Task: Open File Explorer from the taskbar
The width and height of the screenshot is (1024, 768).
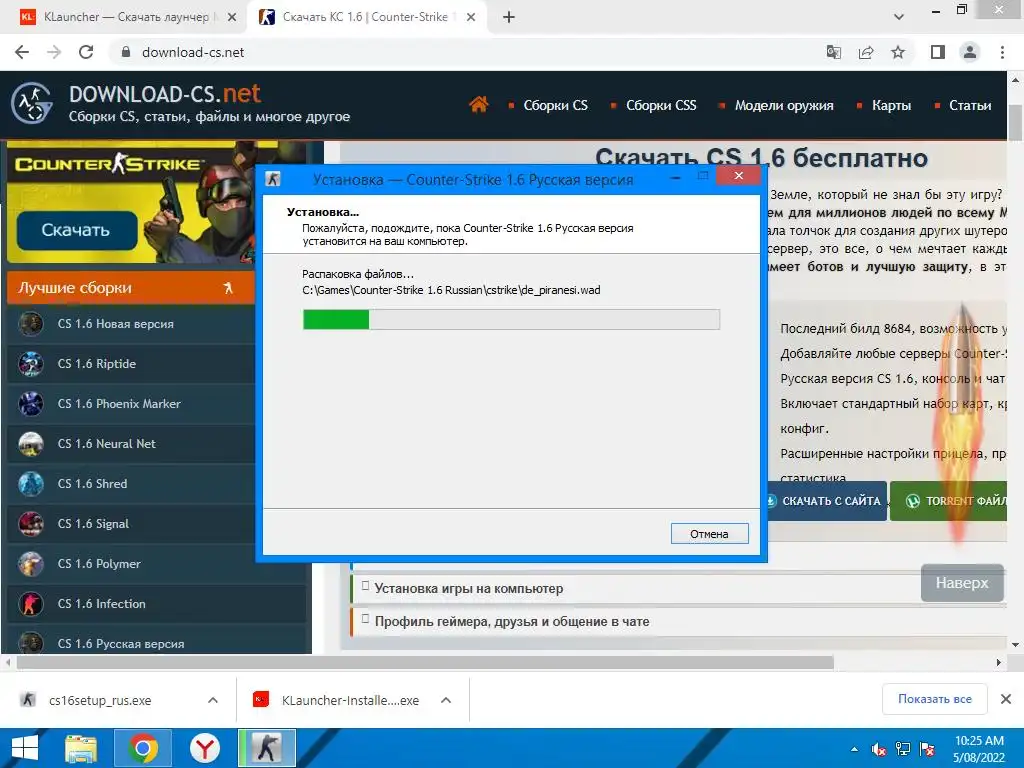Action: click(x=81, y=748)
